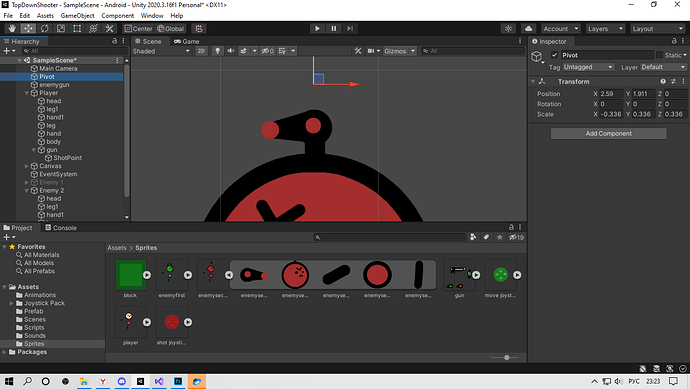The image size is (690, 389).
Task: Enable the Static checkbox
Action: [659, 55]
